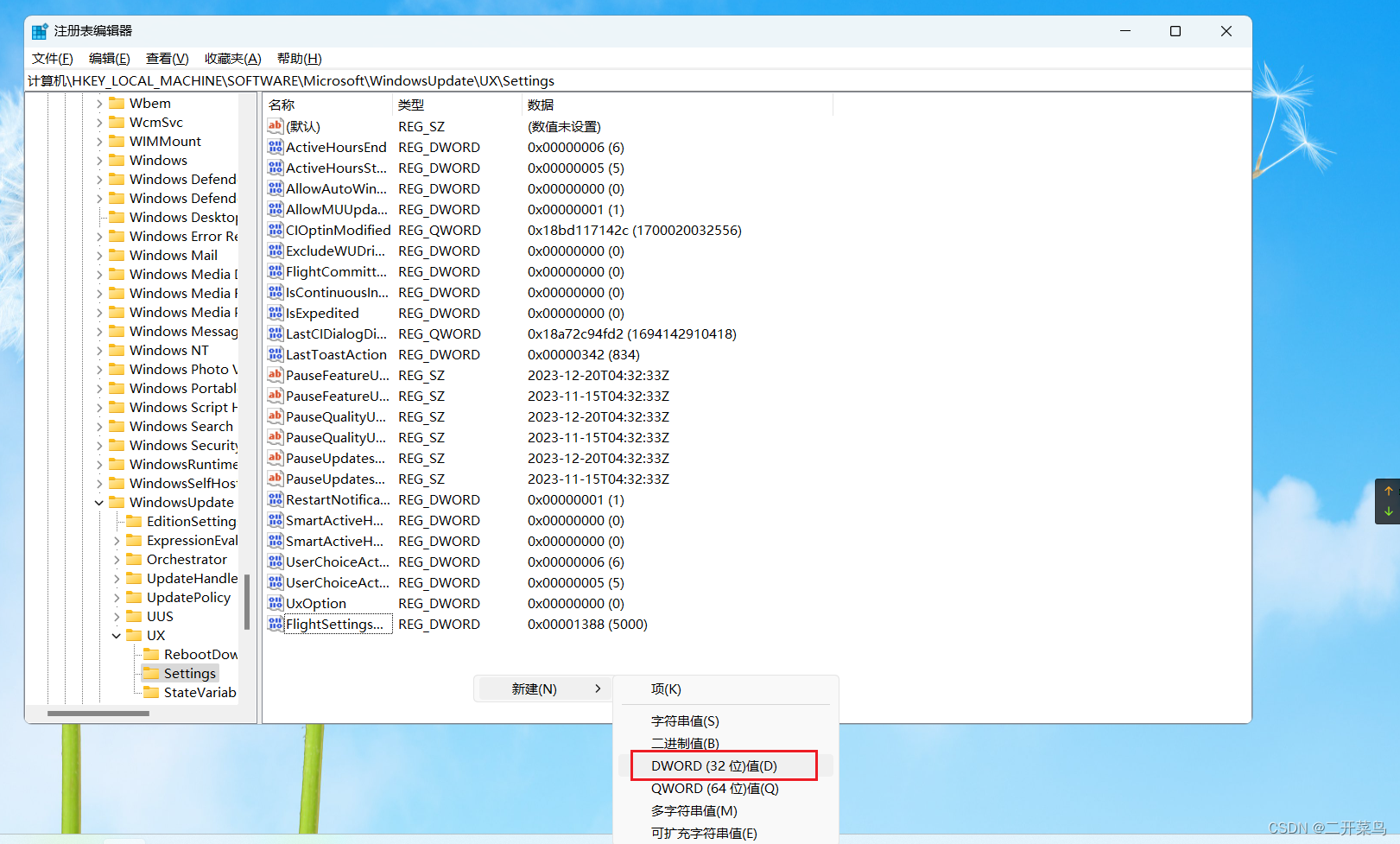This screenshot has height=844, width=1400.
Task: Expand the Wbem tree node
Action: pos(99,103)
